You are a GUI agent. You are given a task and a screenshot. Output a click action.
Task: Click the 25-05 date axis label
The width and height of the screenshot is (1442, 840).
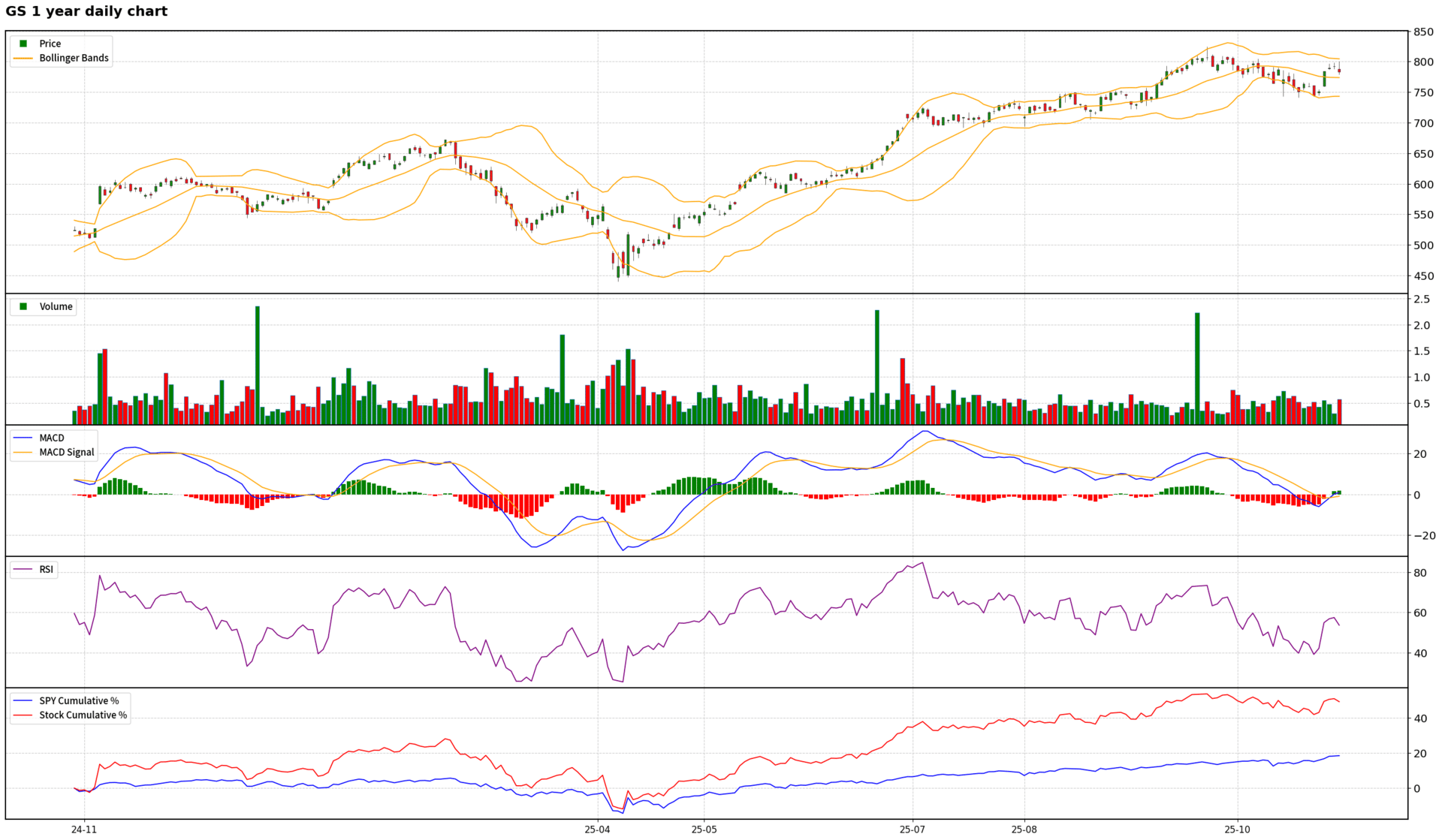click(704, 829)
